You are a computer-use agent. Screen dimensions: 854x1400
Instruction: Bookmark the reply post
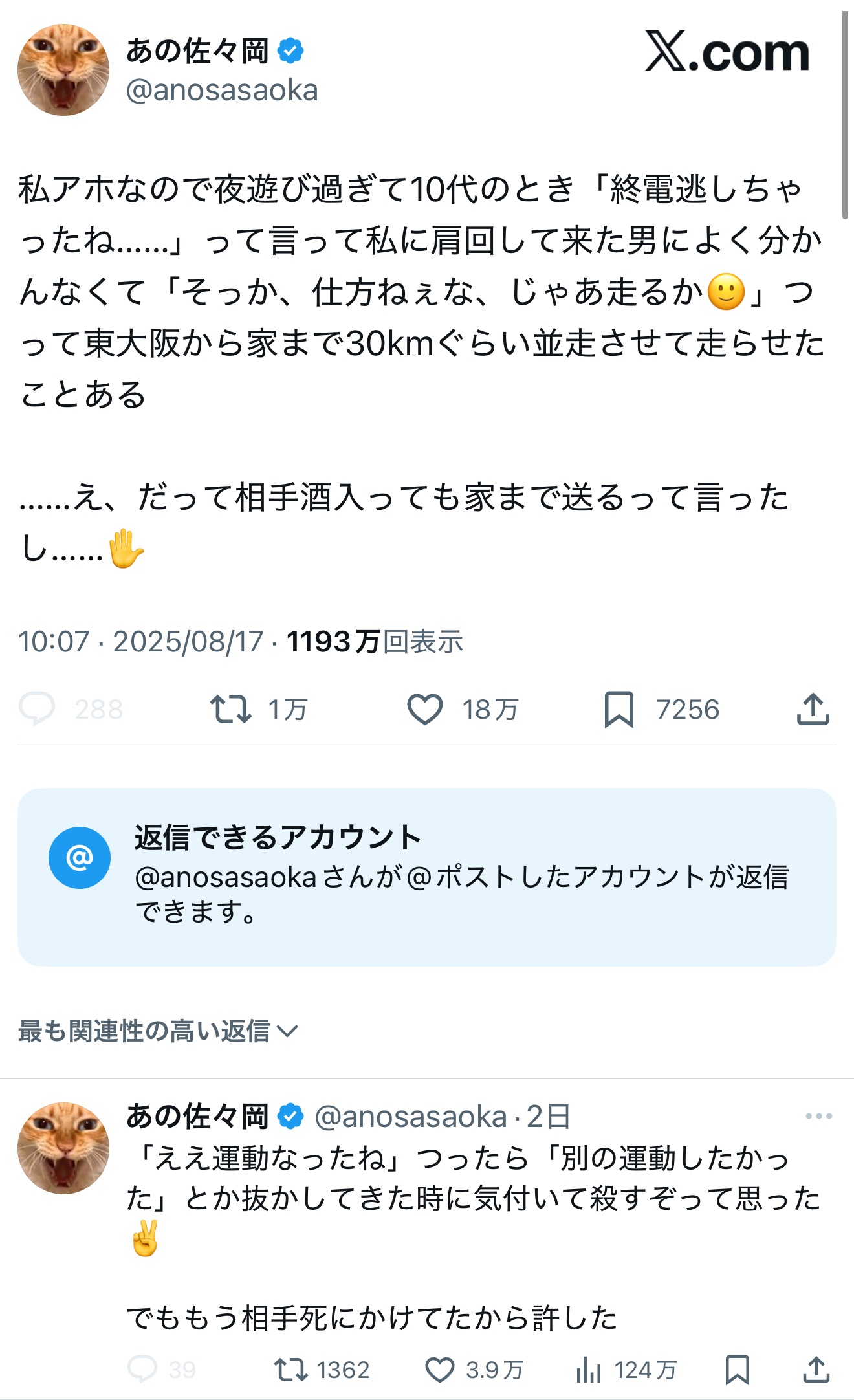pyautogui.click(x=737, y=1370)
